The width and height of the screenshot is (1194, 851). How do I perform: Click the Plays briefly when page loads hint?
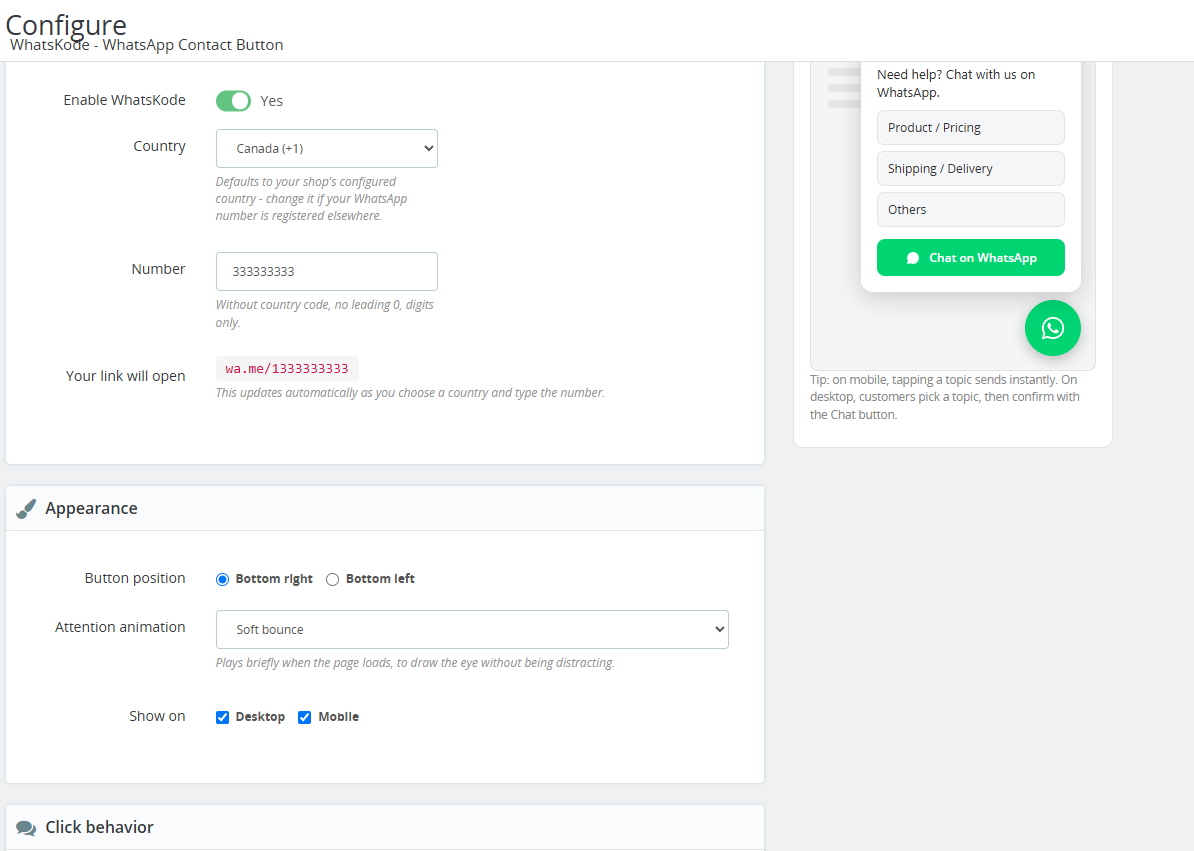pyautogui.click(x=415, y=662)
